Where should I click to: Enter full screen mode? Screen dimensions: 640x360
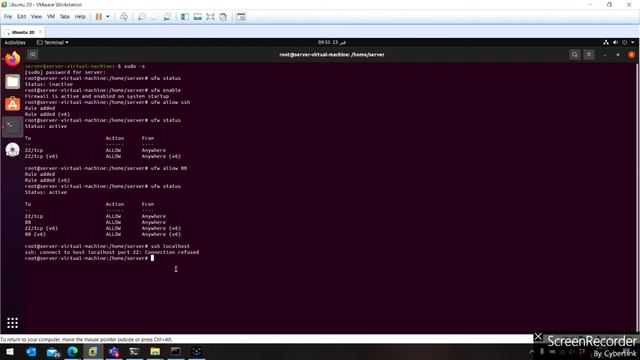tap(210, 17)
